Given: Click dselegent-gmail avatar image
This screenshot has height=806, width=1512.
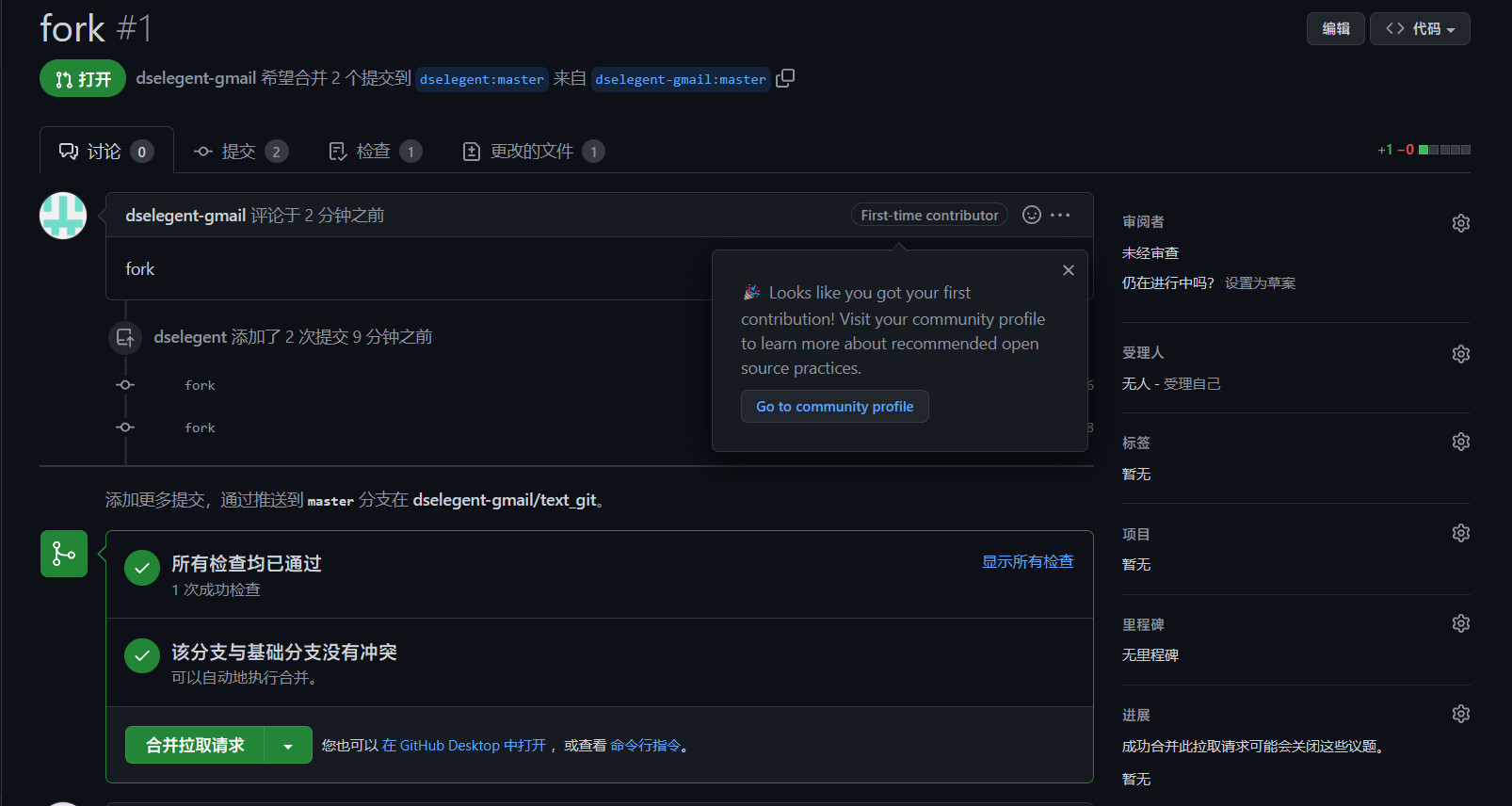Looking at the screenshot, I should click(63, 216).
